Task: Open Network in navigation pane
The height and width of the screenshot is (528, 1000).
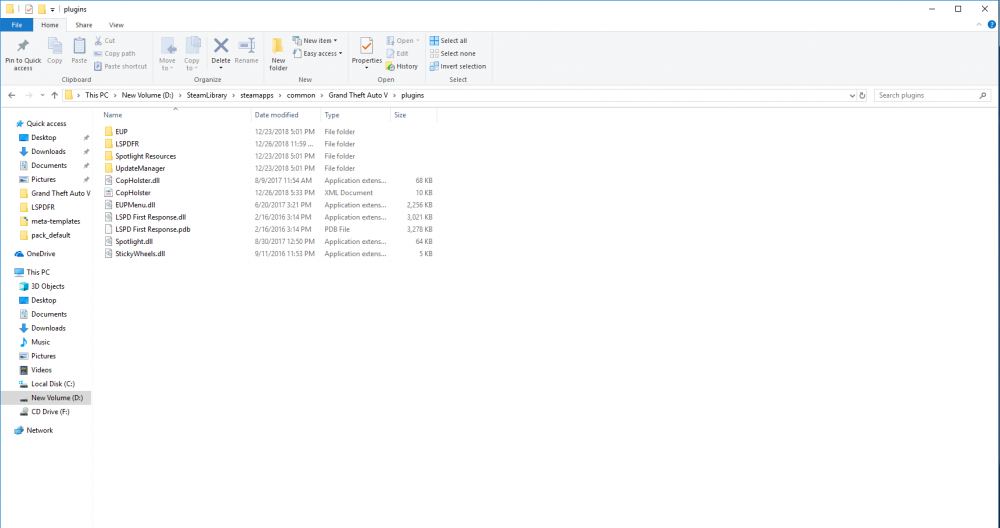Action: [40, 430]
